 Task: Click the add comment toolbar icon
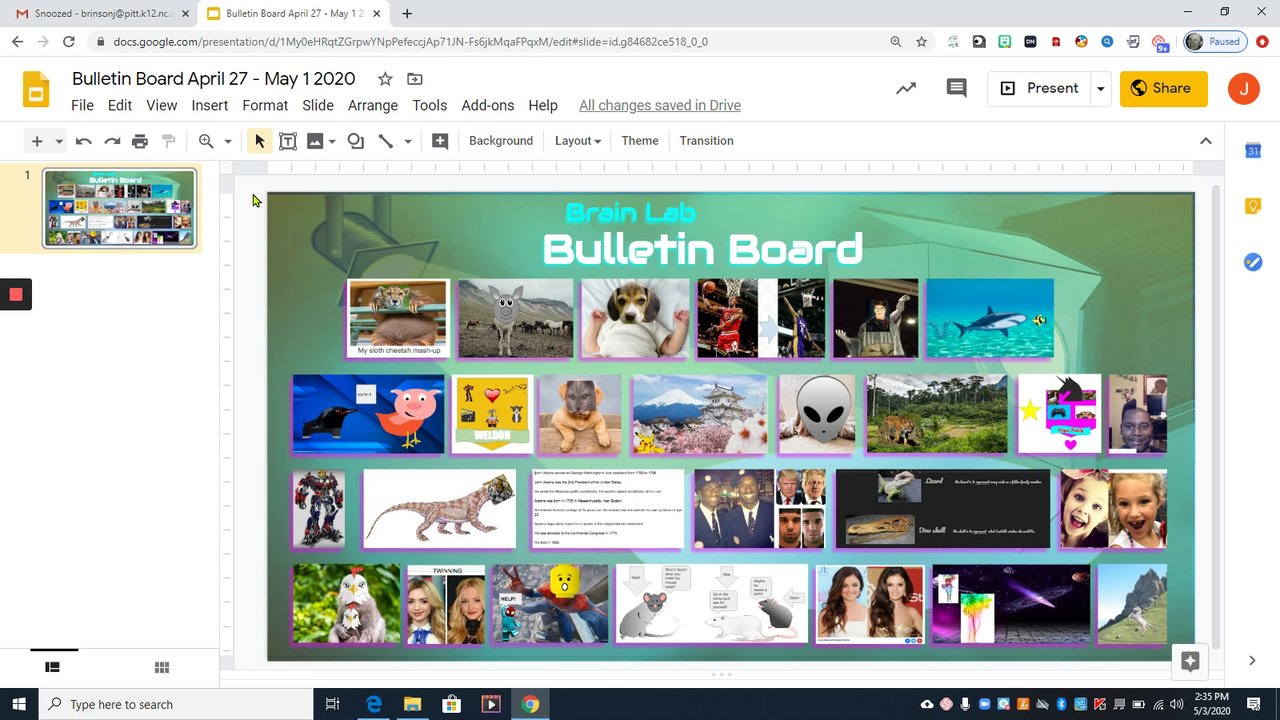click(440, 141)
